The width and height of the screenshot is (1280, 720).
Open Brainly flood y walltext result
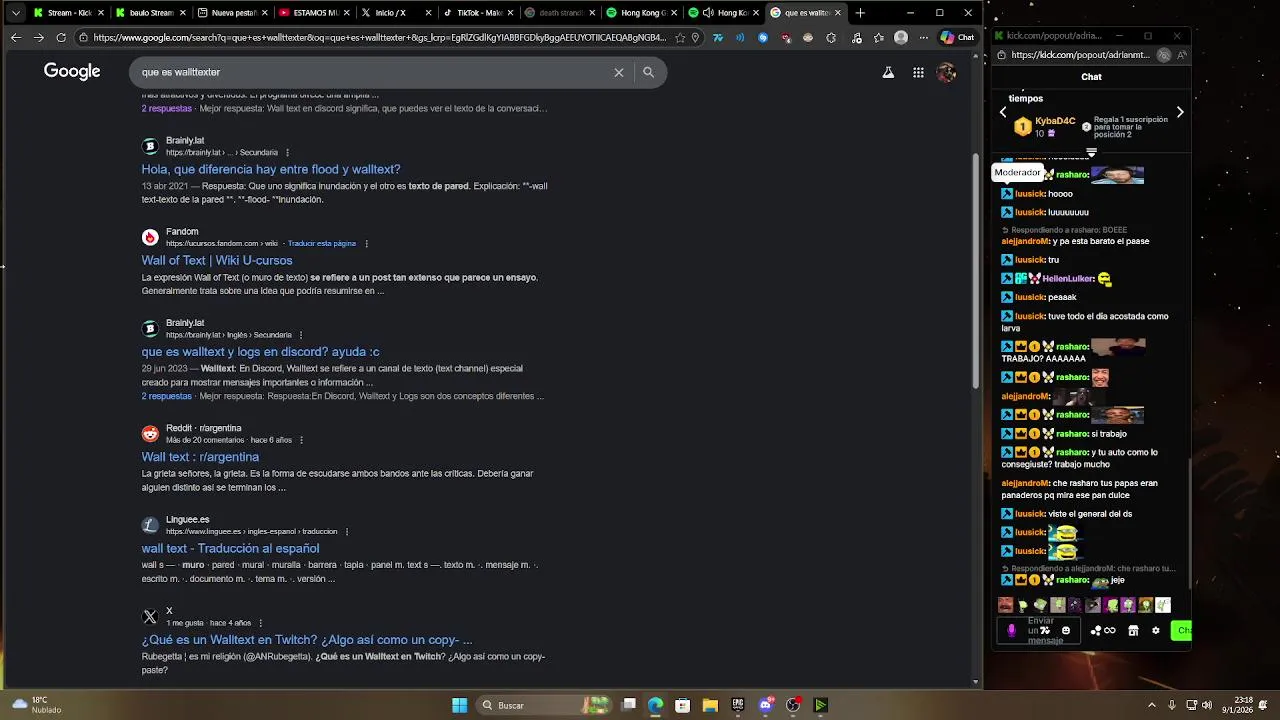271,169
